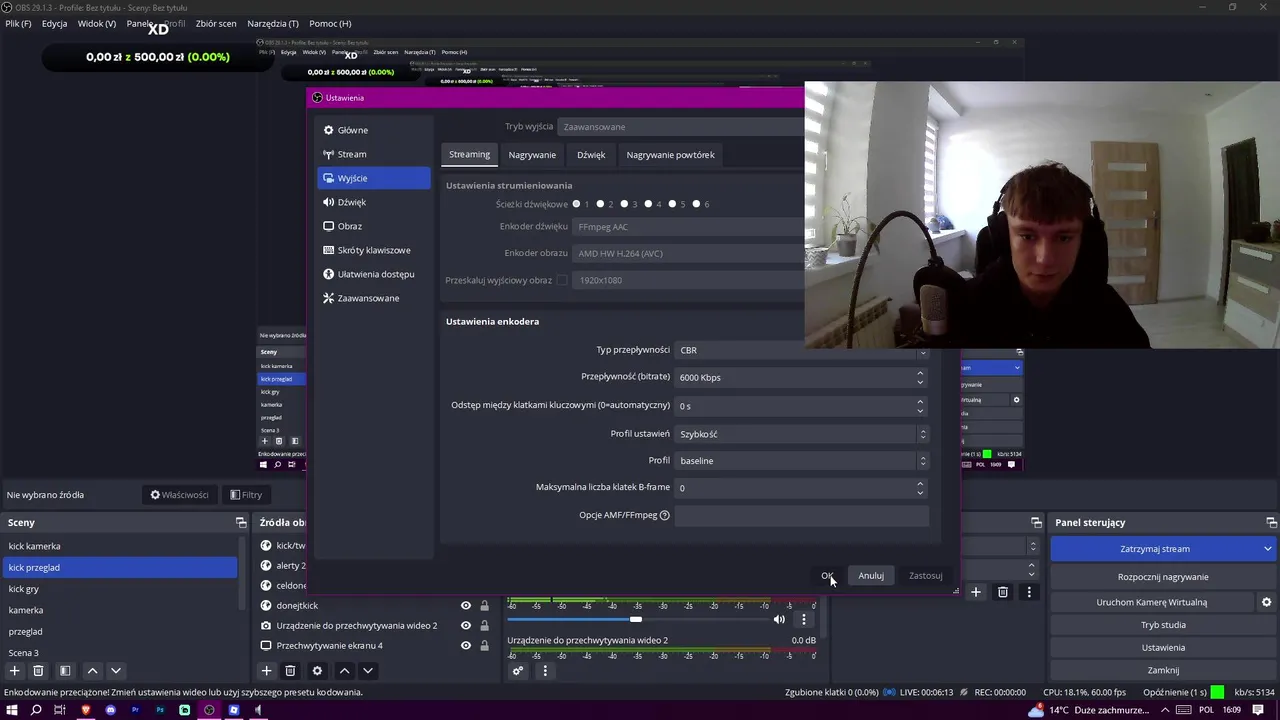The image size is (1280, 720).
Task: Open Narzędzia (T) menu
Action: coord(273,23)
